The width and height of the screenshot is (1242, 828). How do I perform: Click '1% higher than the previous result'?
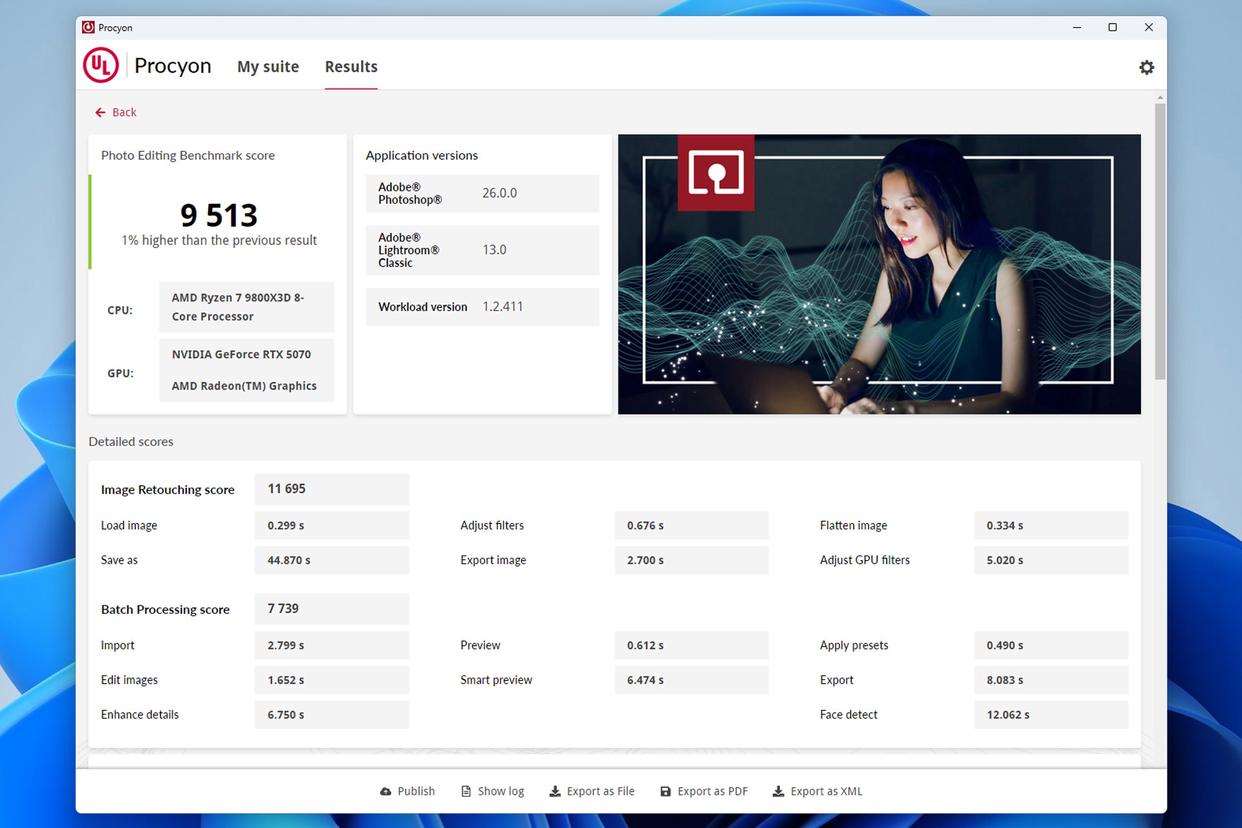[219, 240]
